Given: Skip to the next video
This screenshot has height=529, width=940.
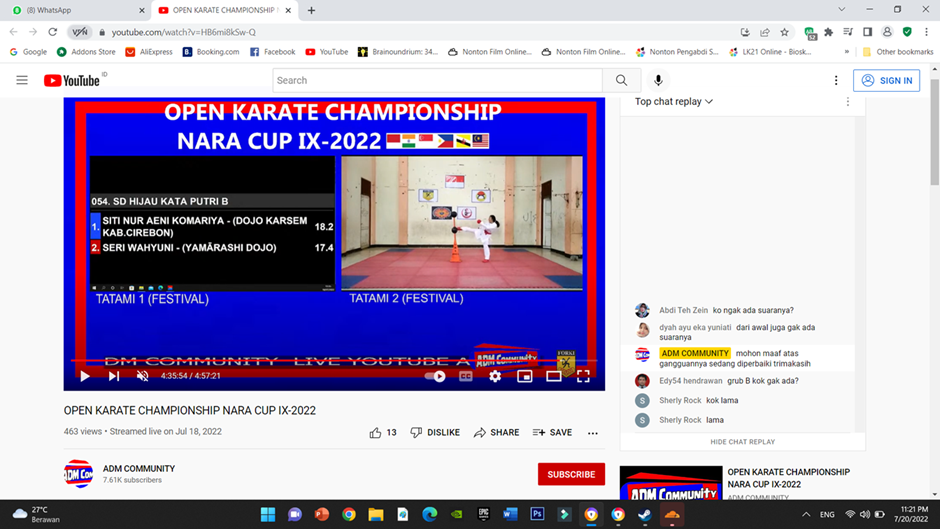Looking at the screenshot, I should tap(114, 376).
